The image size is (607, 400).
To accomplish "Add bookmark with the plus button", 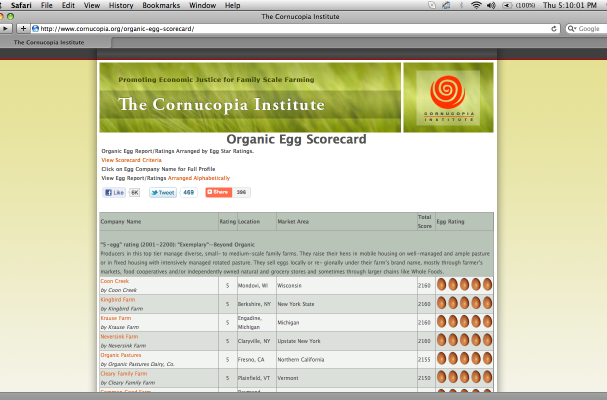I will [23, 29].
